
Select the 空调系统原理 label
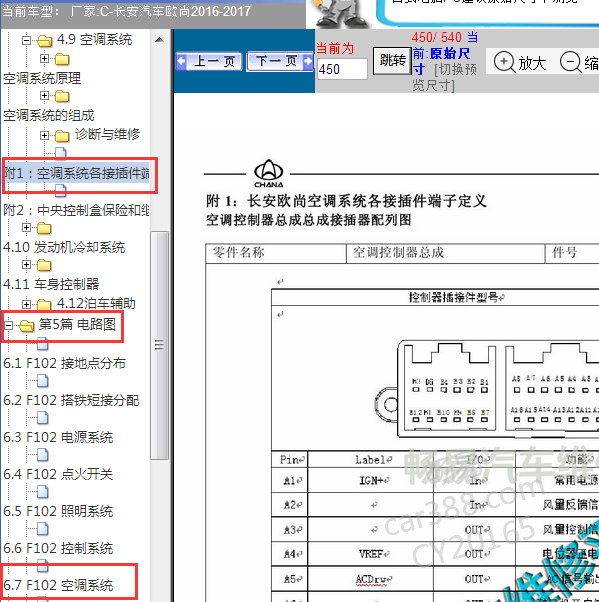click(x=42, y=78)
